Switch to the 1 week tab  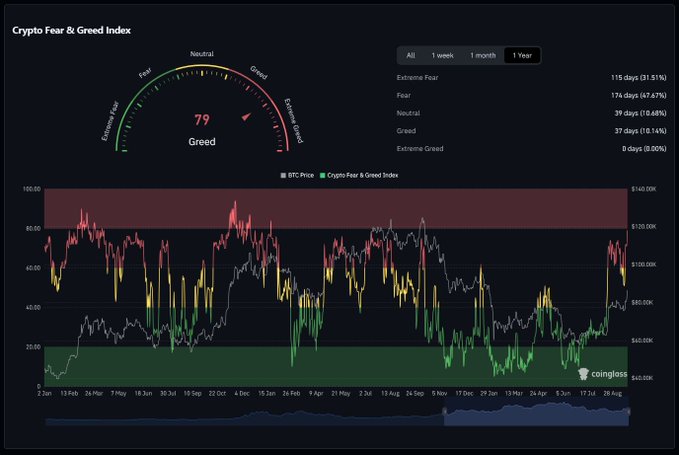coord(442,55)
